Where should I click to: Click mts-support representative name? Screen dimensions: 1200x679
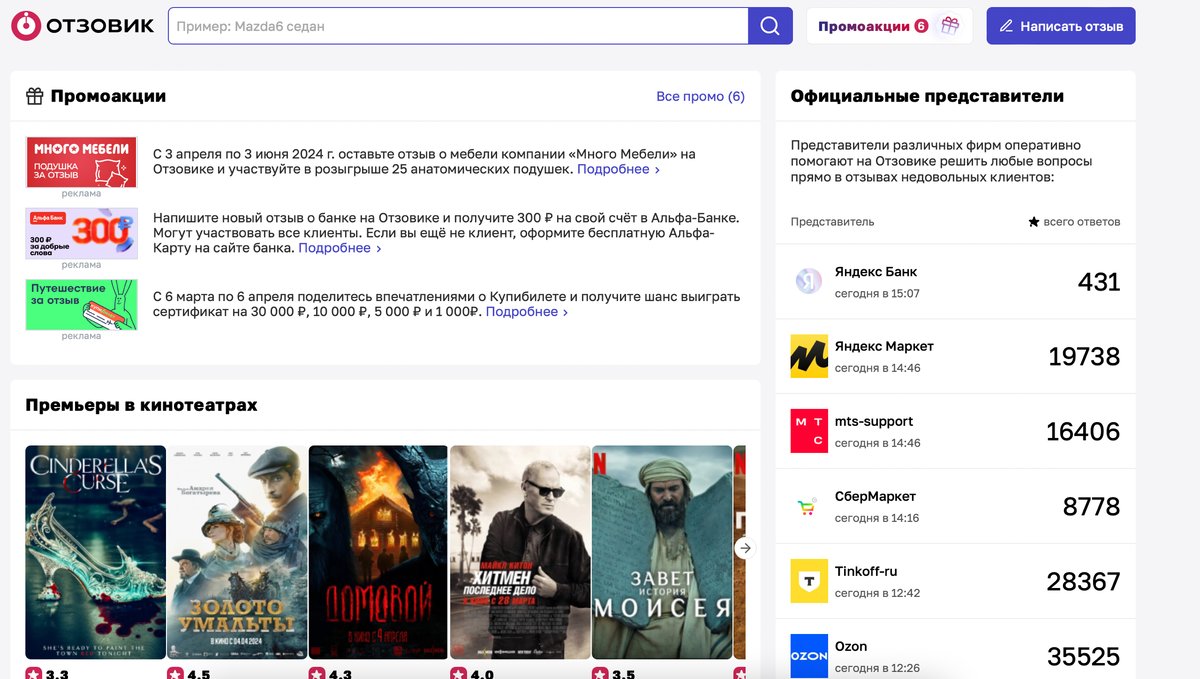pos(874,421)
